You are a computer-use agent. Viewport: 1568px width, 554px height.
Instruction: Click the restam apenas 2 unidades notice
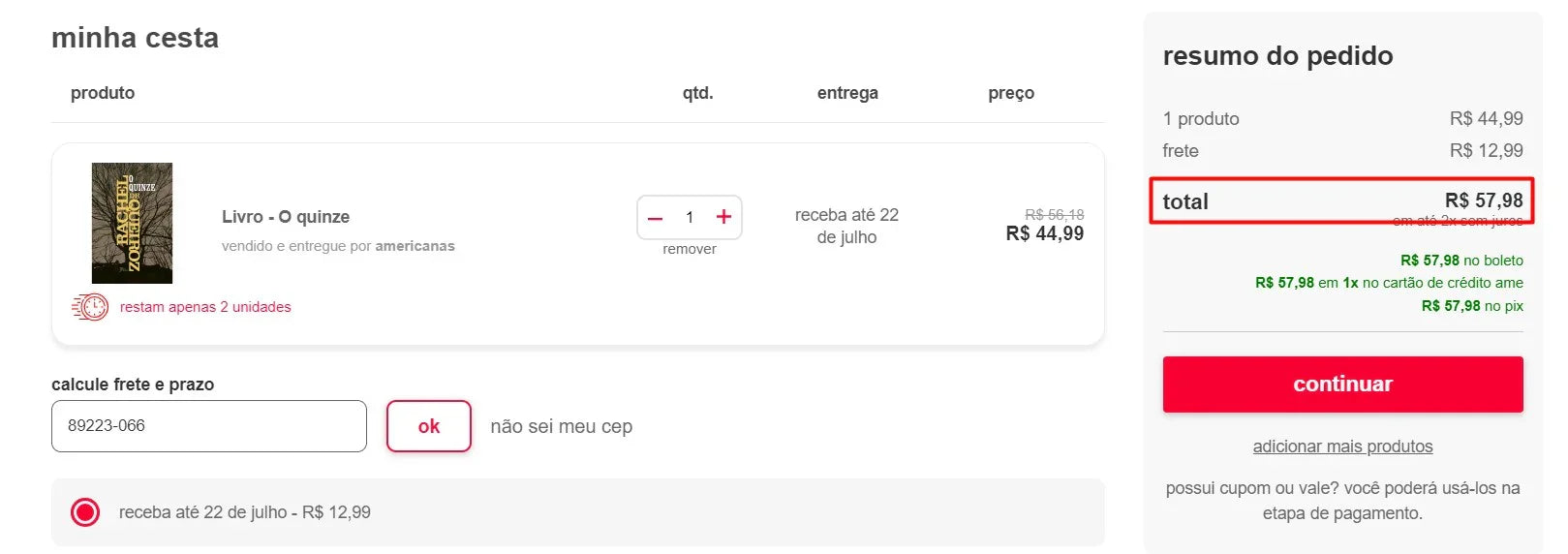pyautogui.click(x=205, y=307)
